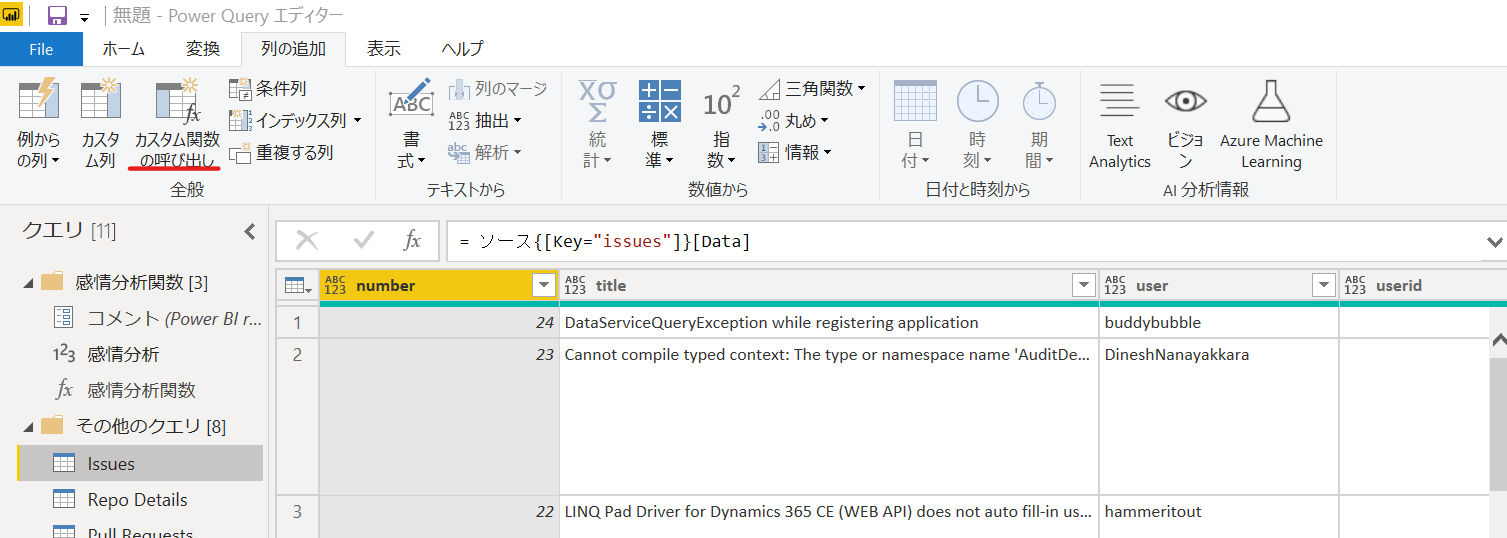Click the title column data type icon

point(575,286)
